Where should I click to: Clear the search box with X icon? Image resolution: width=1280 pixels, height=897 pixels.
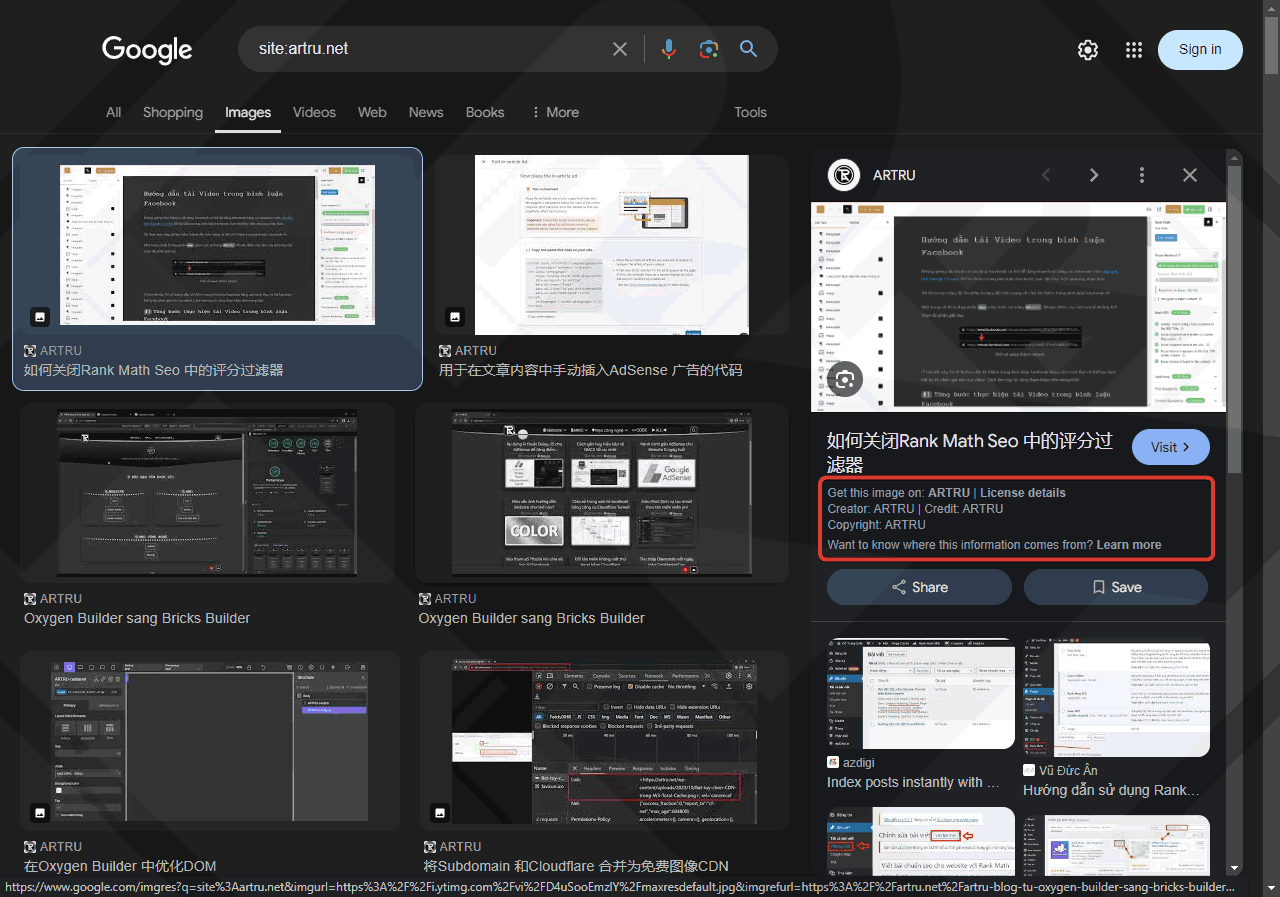point(620,49)
